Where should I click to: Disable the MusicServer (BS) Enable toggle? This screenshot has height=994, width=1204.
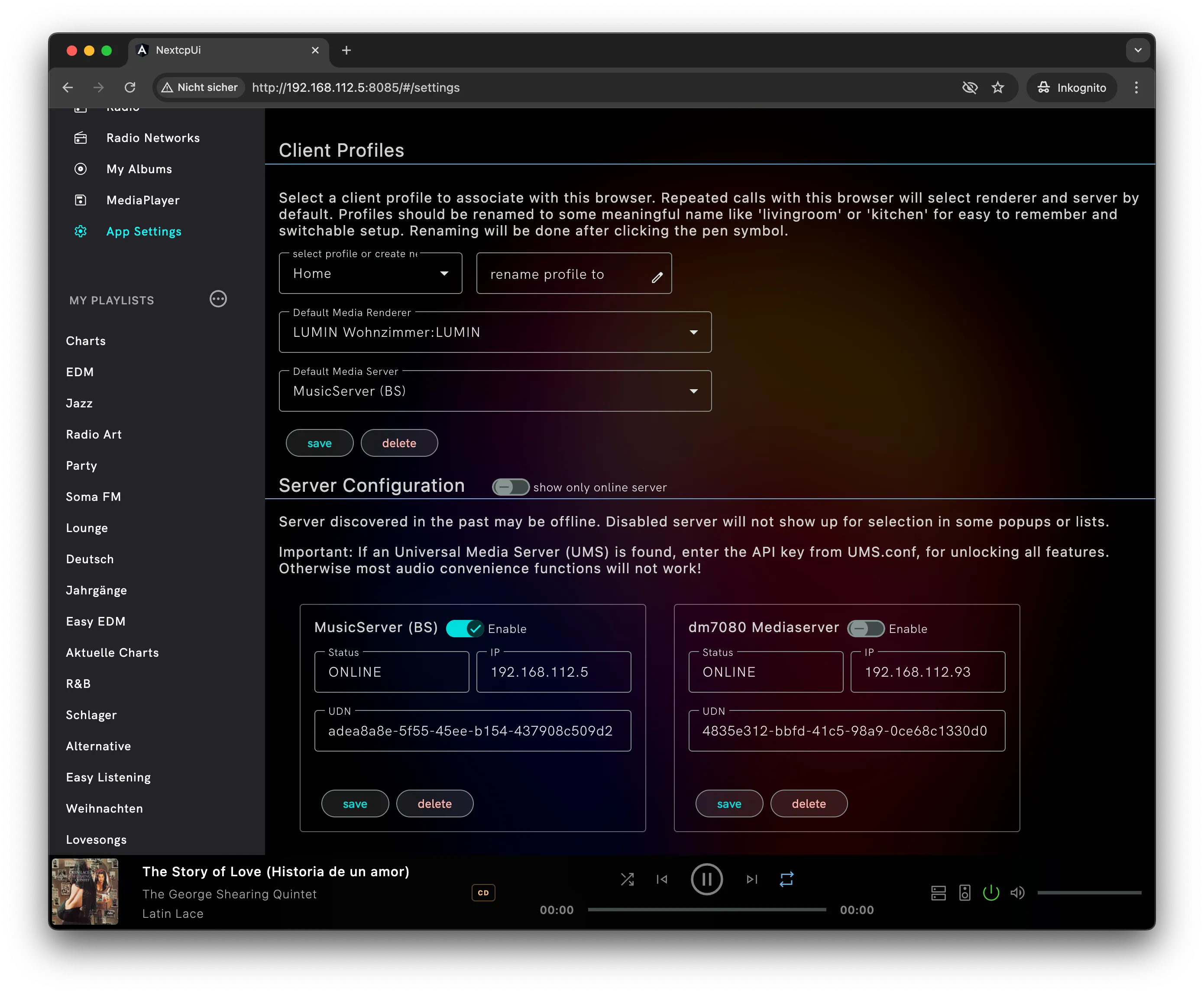(x=465, y=629)
